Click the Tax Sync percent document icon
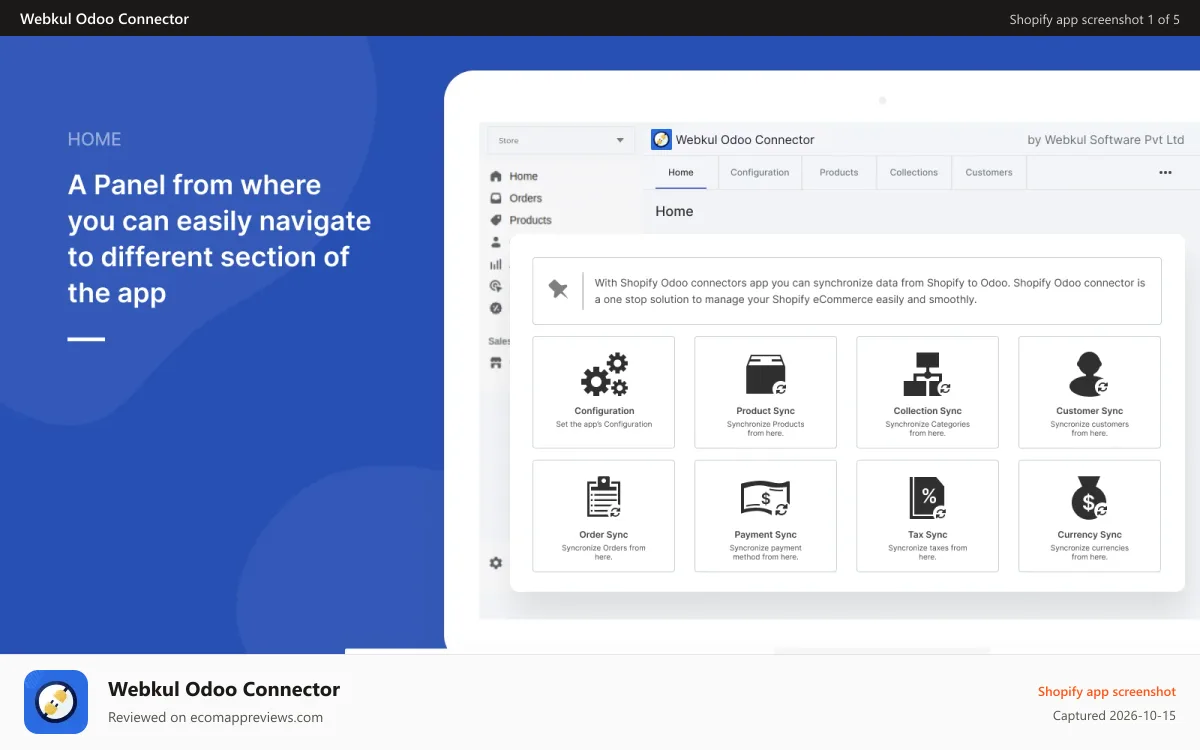 927,498
